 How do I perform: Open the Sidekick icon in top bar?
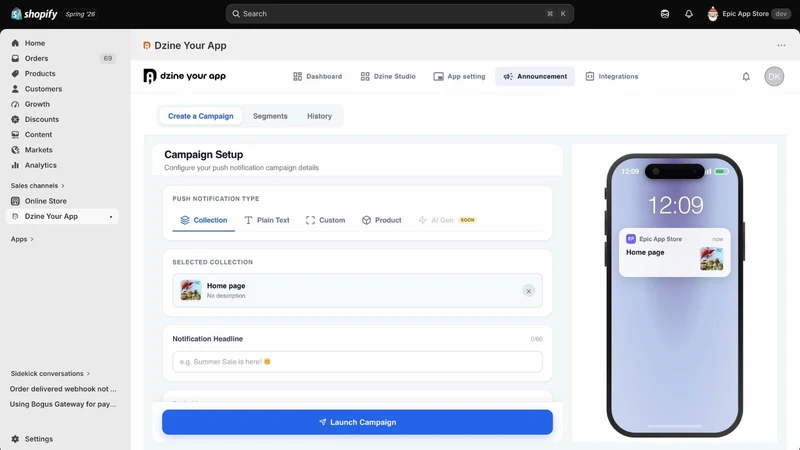[664, 14]
